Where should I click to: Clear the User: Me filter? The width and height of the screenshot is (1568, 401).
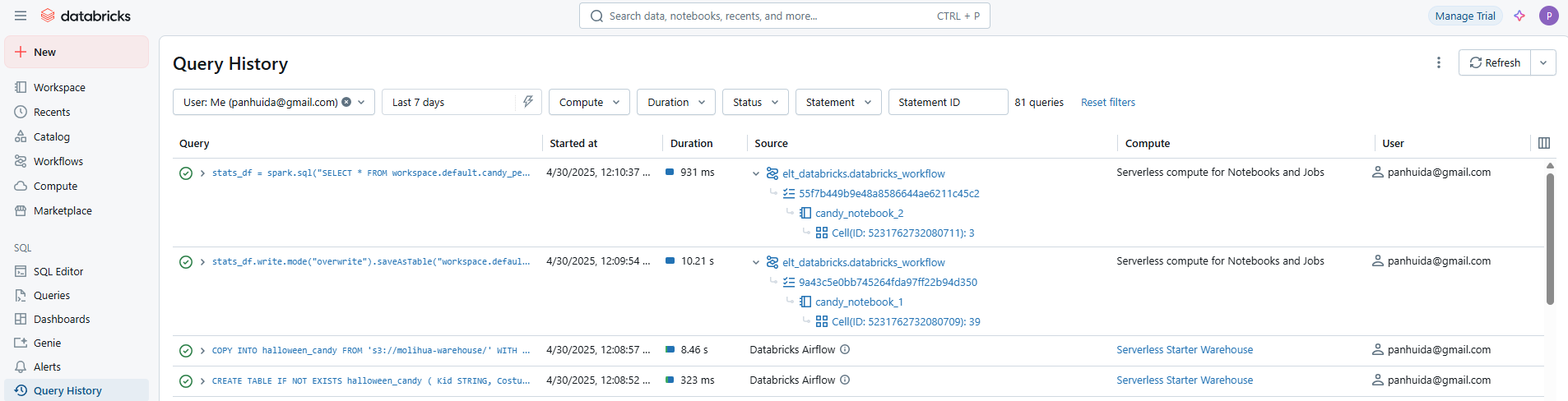346,102
